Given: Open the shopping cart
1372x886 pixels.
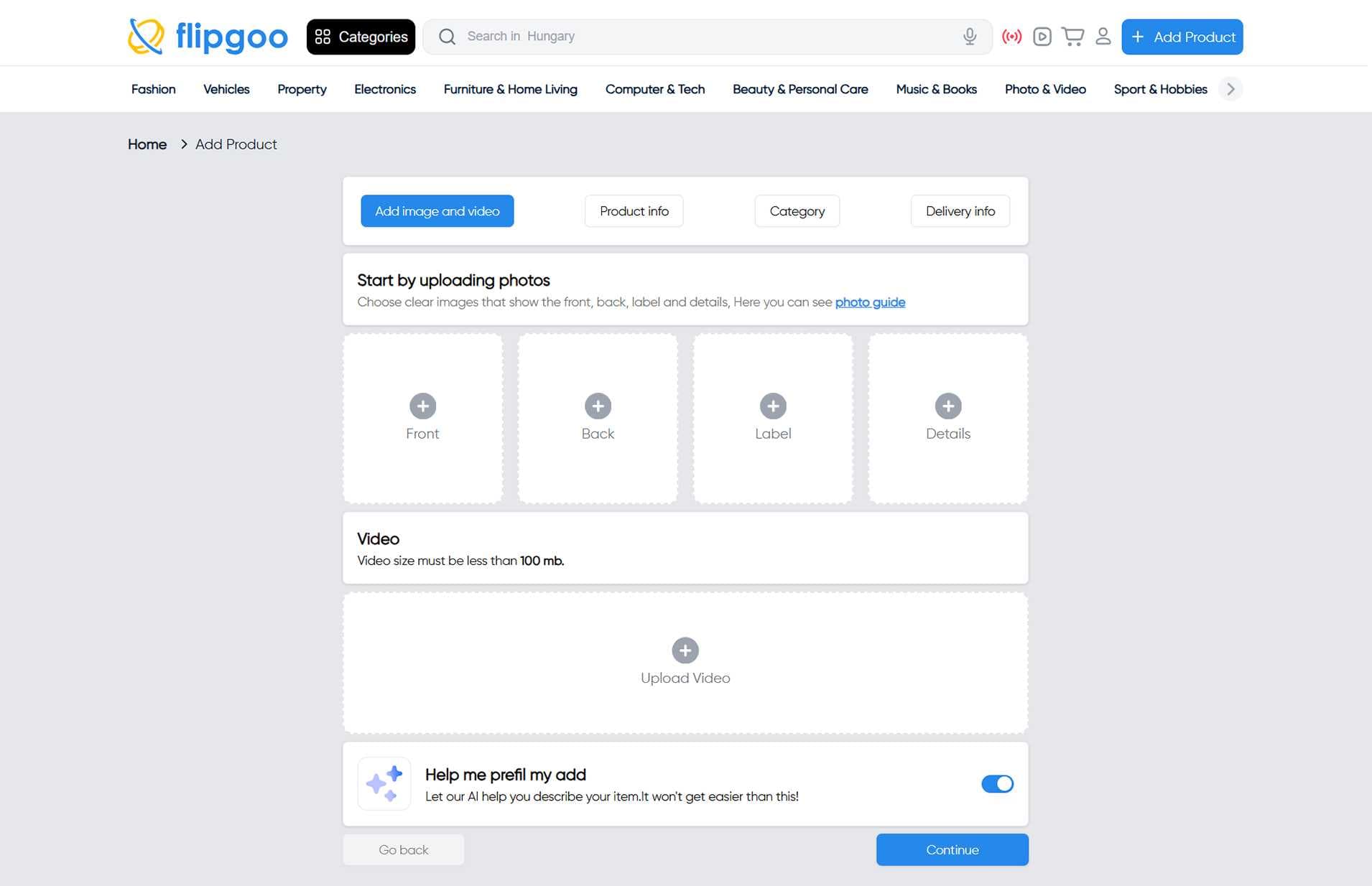Looking at the screenshot, I should coord(1072,37).
